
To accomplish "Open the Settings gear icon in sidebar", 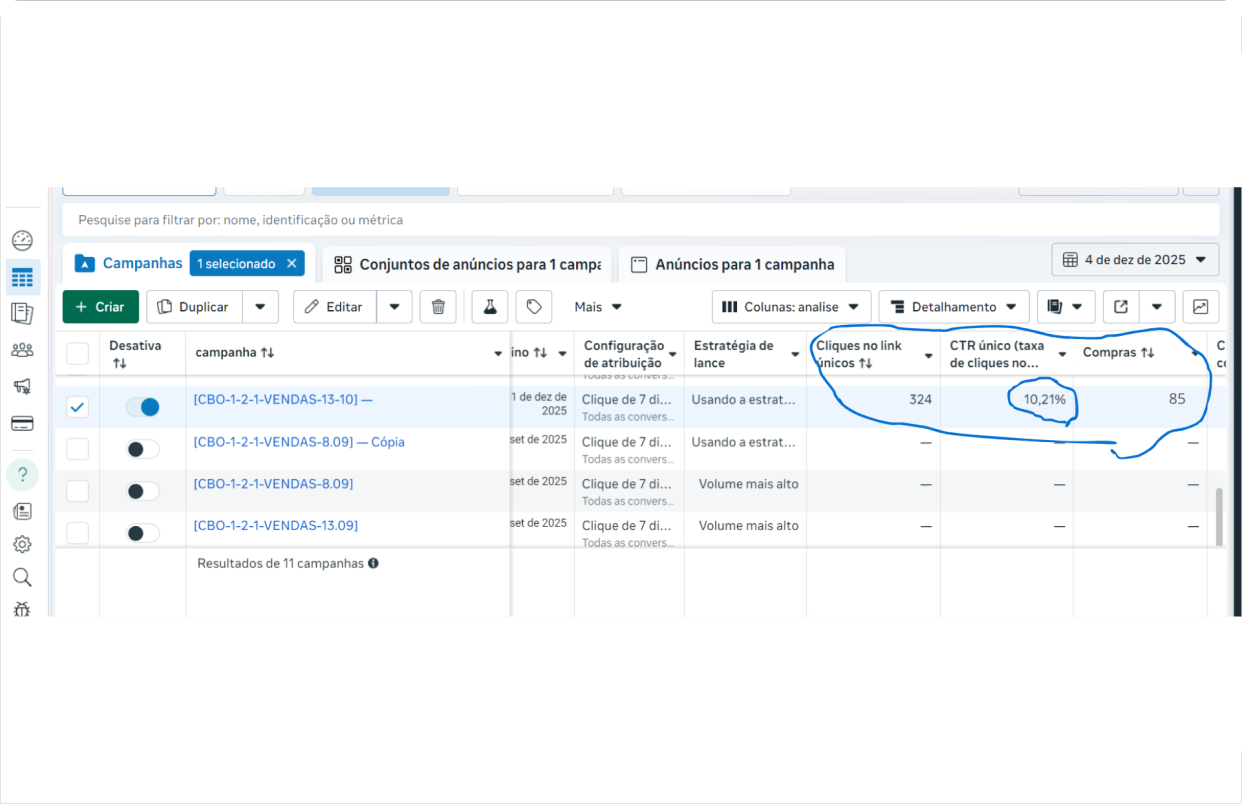I will tap(22, 544).
